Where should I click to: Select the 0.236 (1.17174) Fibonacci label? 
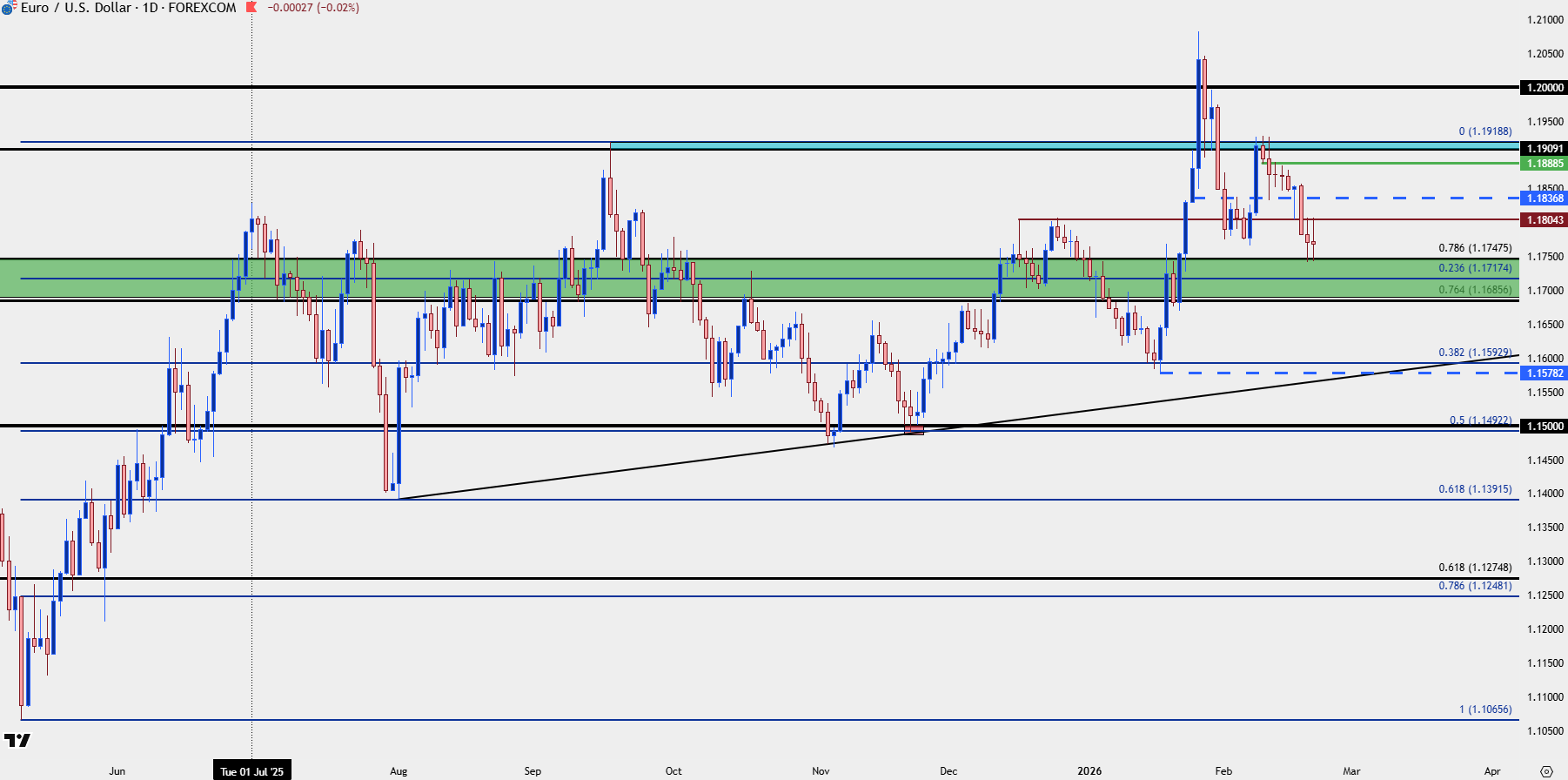point(1475,268)
